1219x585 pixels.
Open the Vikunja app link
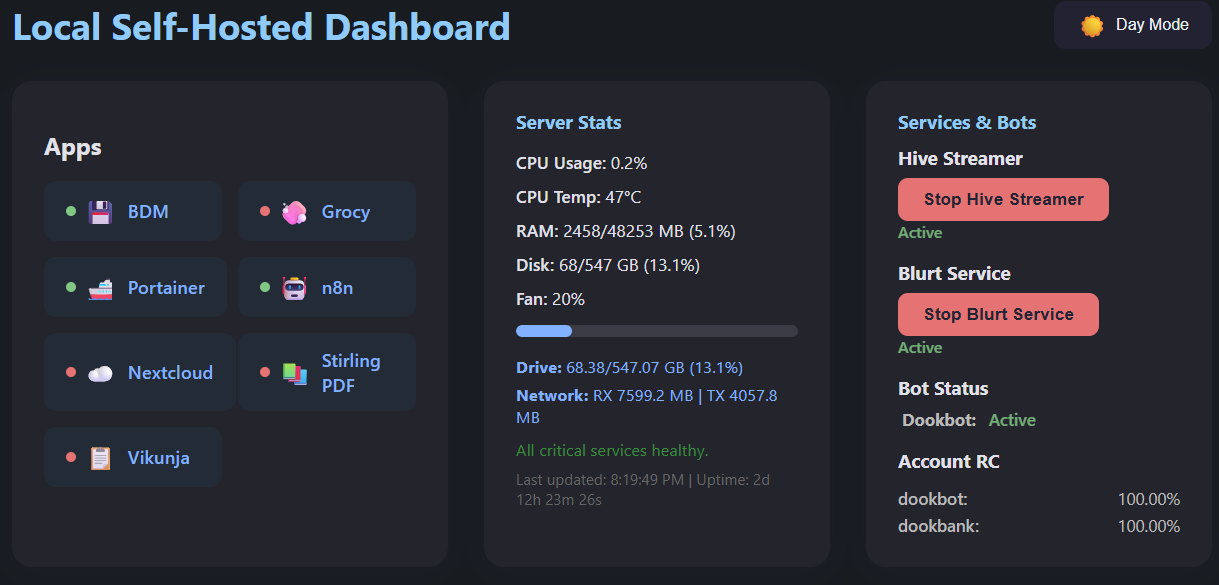click(158, 458)
